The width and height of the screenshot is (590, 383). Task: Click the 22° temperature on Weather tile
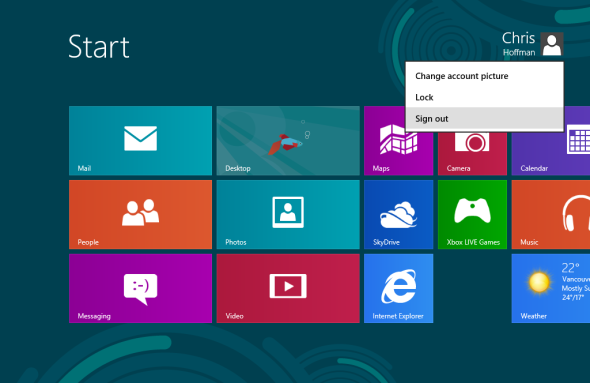[570, 268]
